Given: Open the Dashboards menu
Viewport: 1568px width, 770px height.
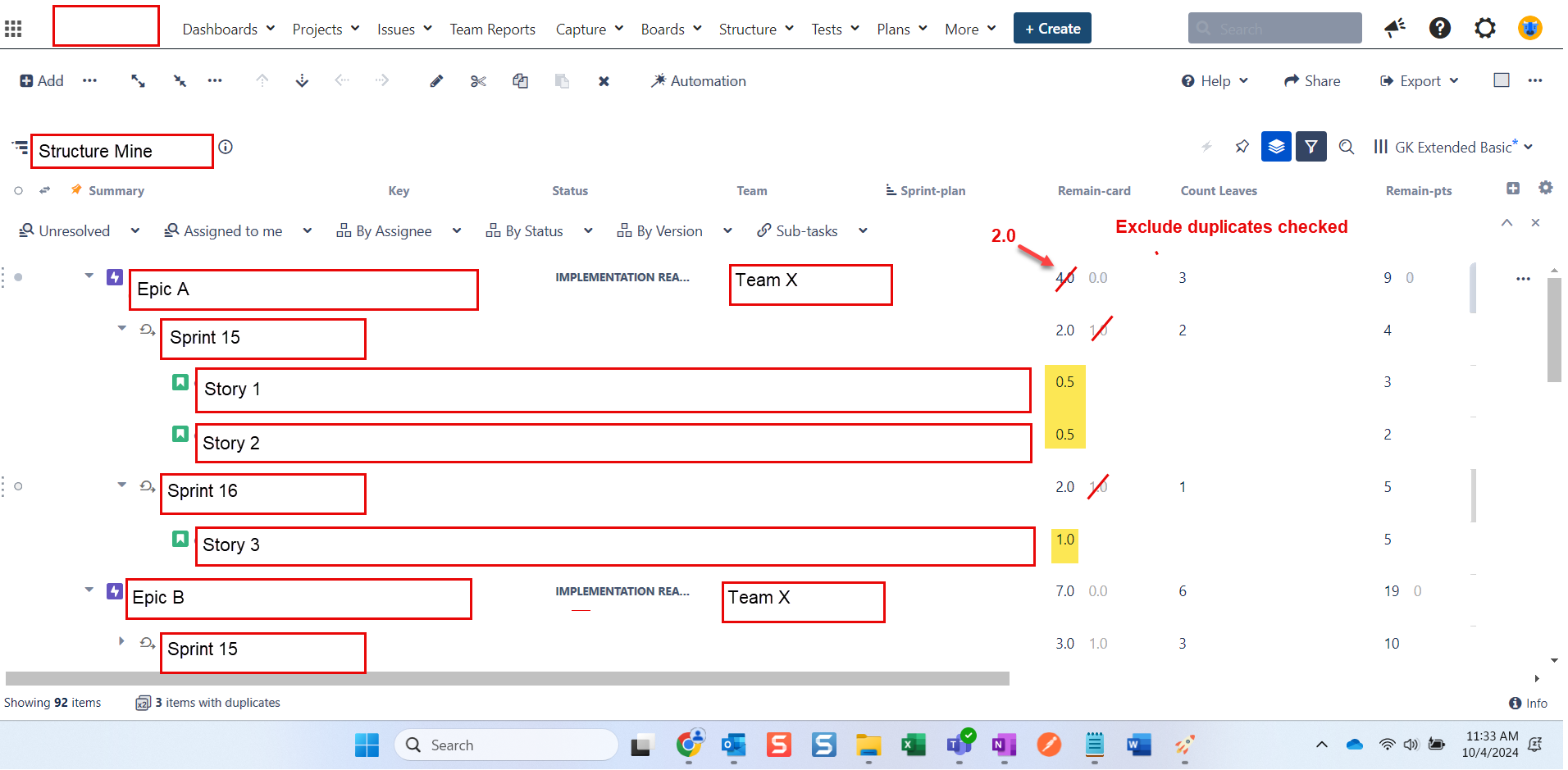Looking at the screenshot, I should 228,29.
